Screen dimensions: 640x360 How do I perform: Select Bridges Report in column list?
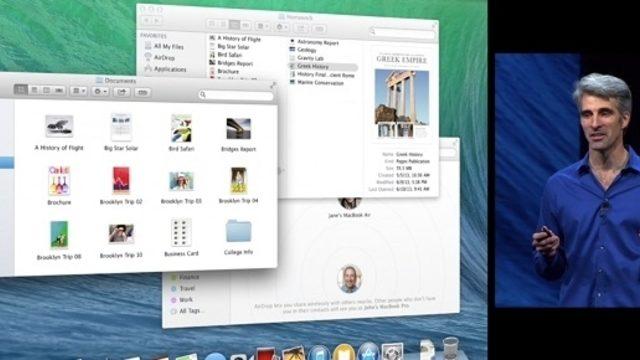pos(231,63)
